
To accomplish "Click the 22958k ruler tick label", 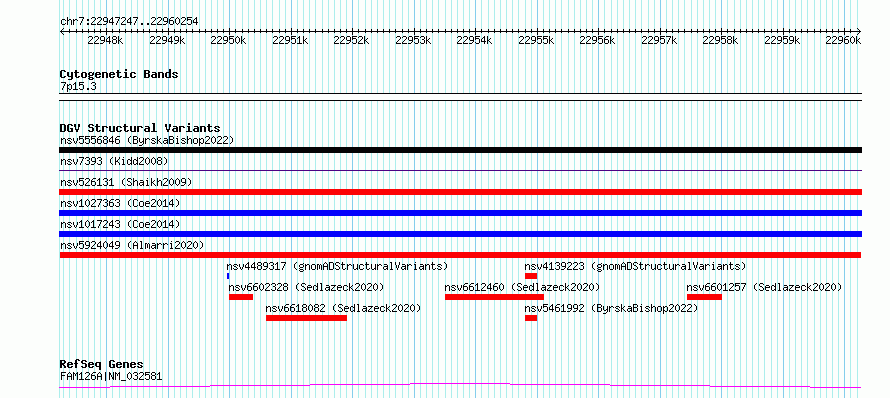I will tap(721, 40).
